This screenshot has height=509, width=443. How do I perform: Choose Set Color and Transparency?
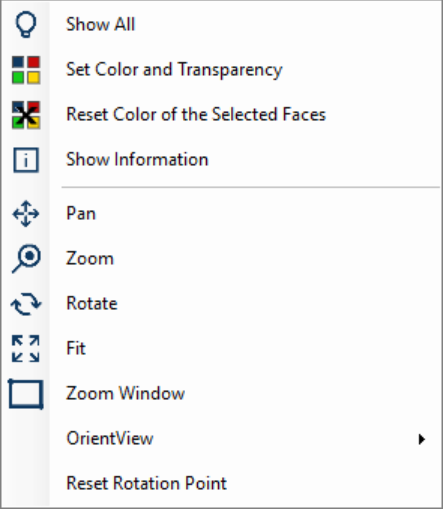[221, 70]
